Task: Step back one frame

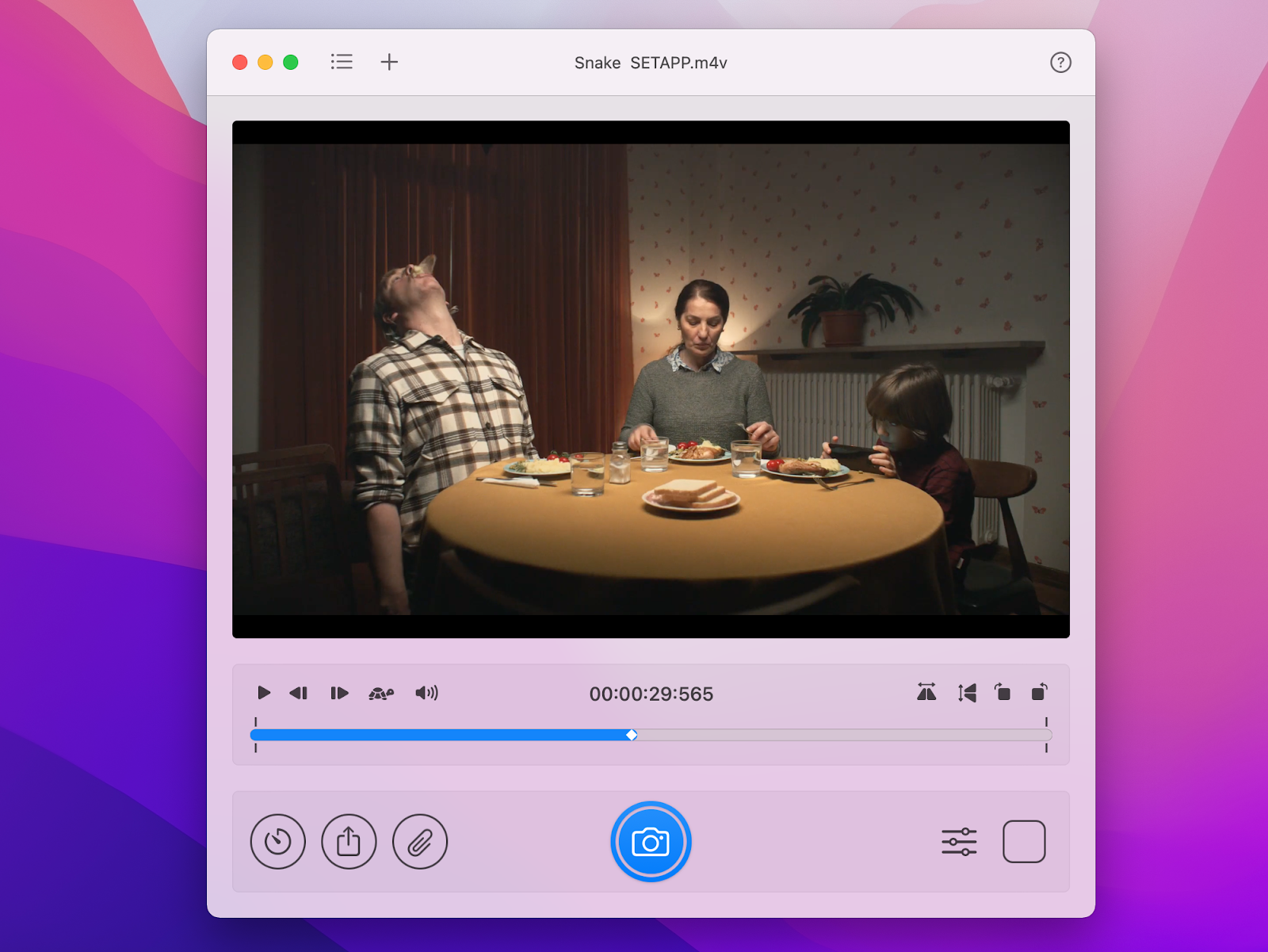Action: 299,693
